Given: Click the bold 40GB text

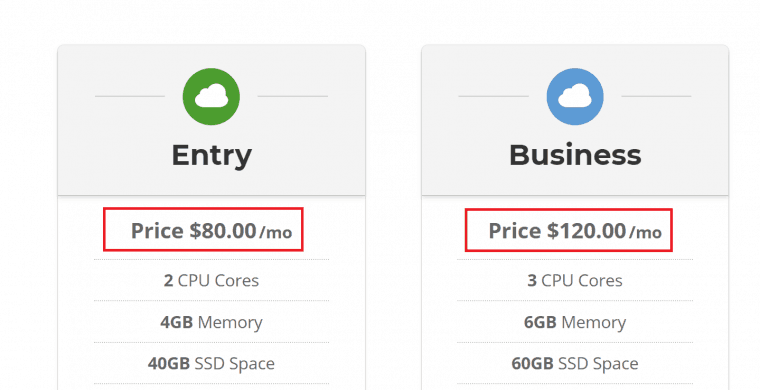Looking at the screenshot, I should coord(169,363).
